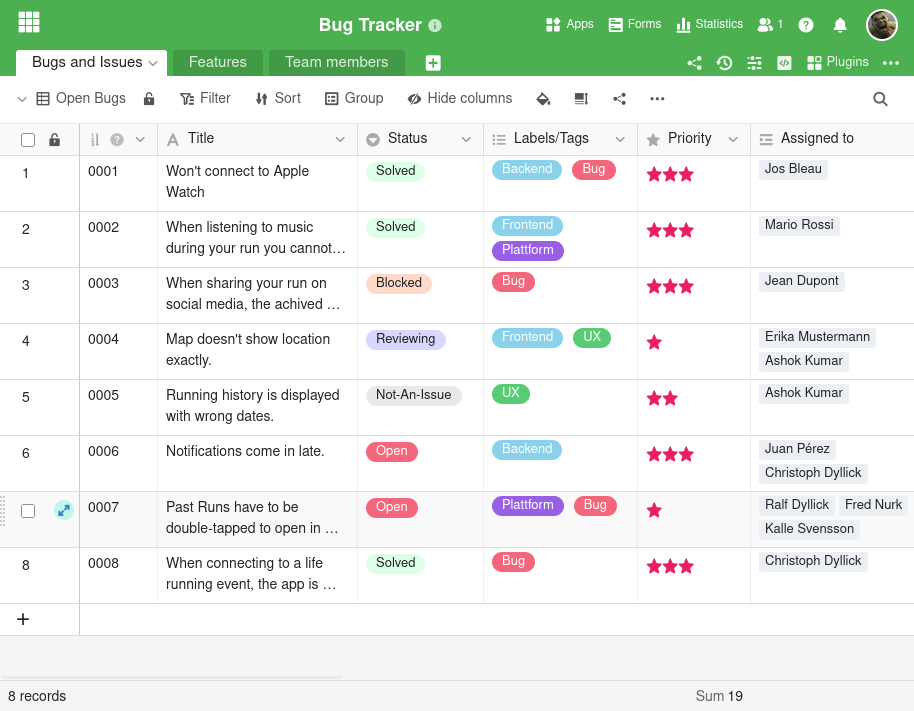Open the row color fill tool
914x711 pixels.
[543, 98]
